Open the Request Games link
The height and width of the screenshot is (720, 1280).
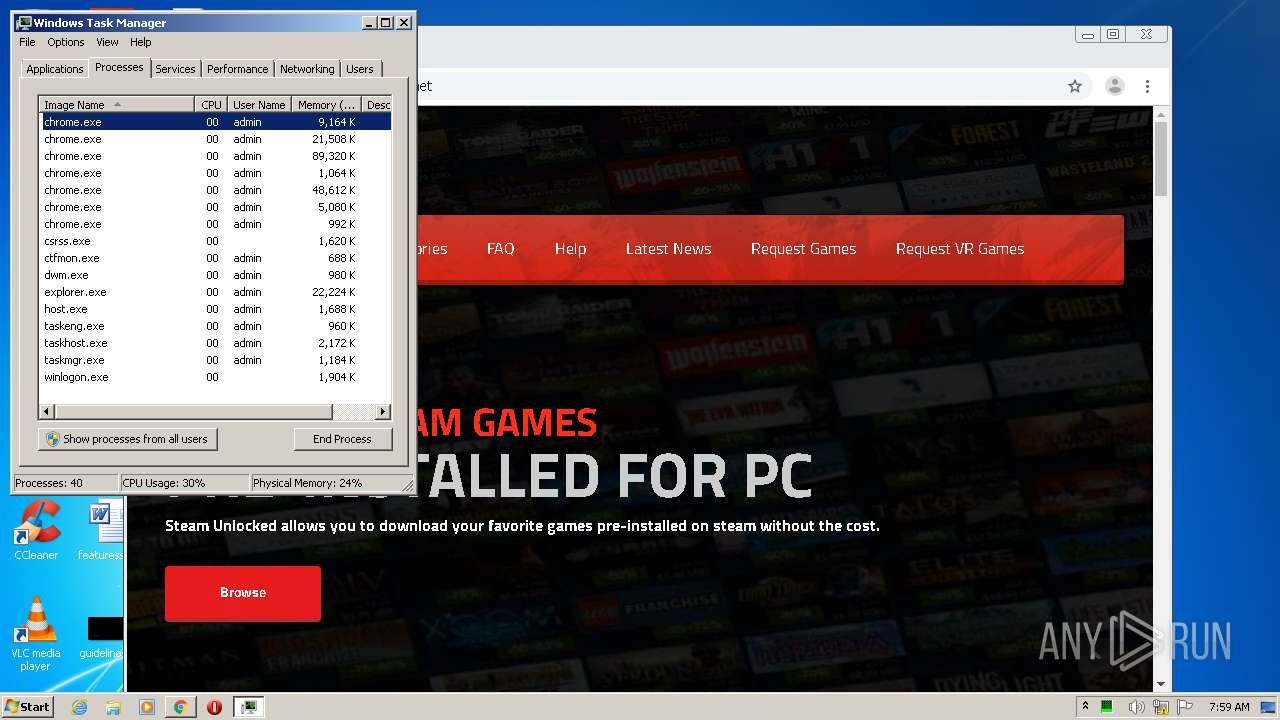tap(803, 249)
